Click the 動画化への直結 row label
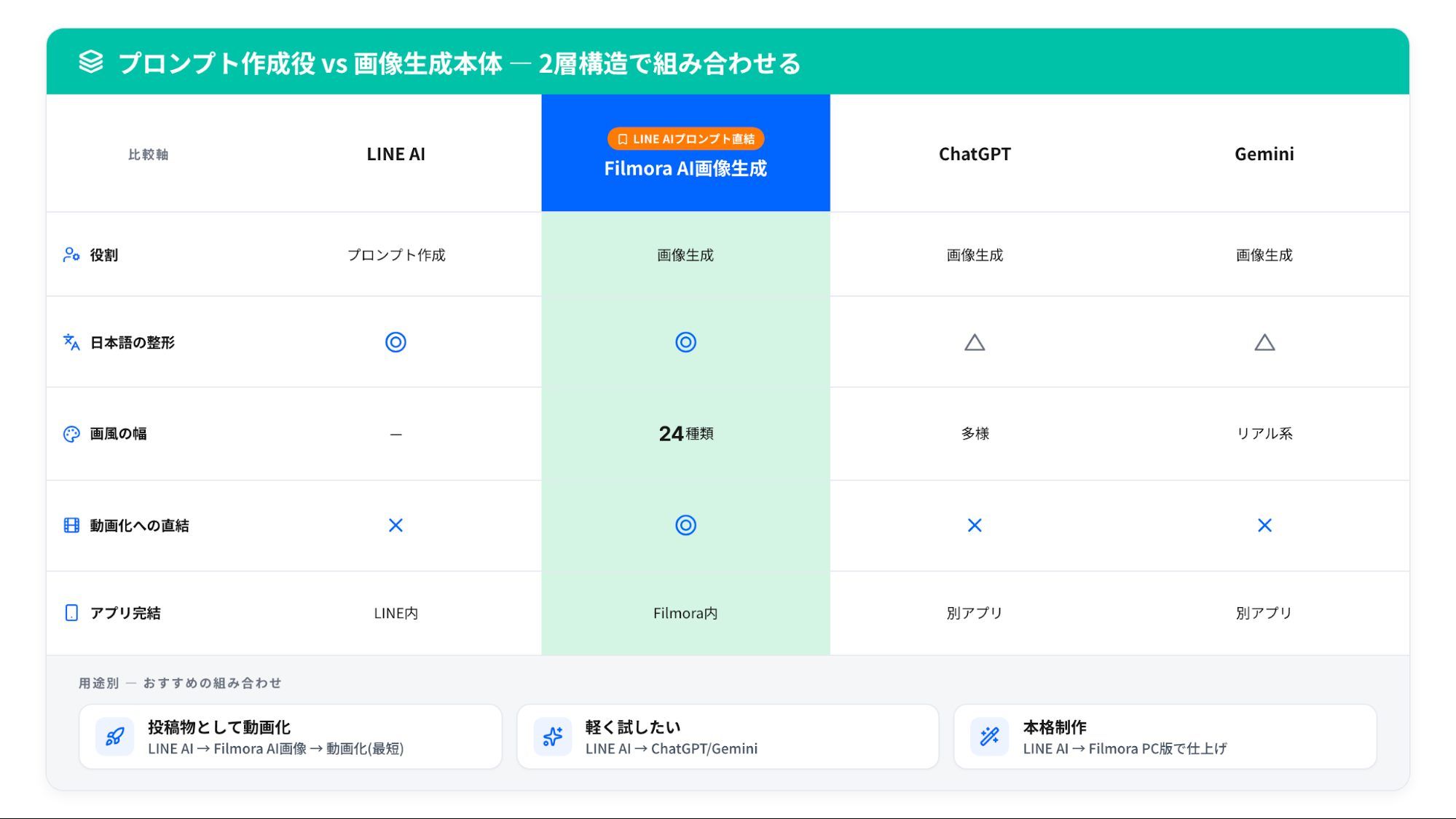The width and height of the screenshot is (1456, 819). click(x=139, y=526)
